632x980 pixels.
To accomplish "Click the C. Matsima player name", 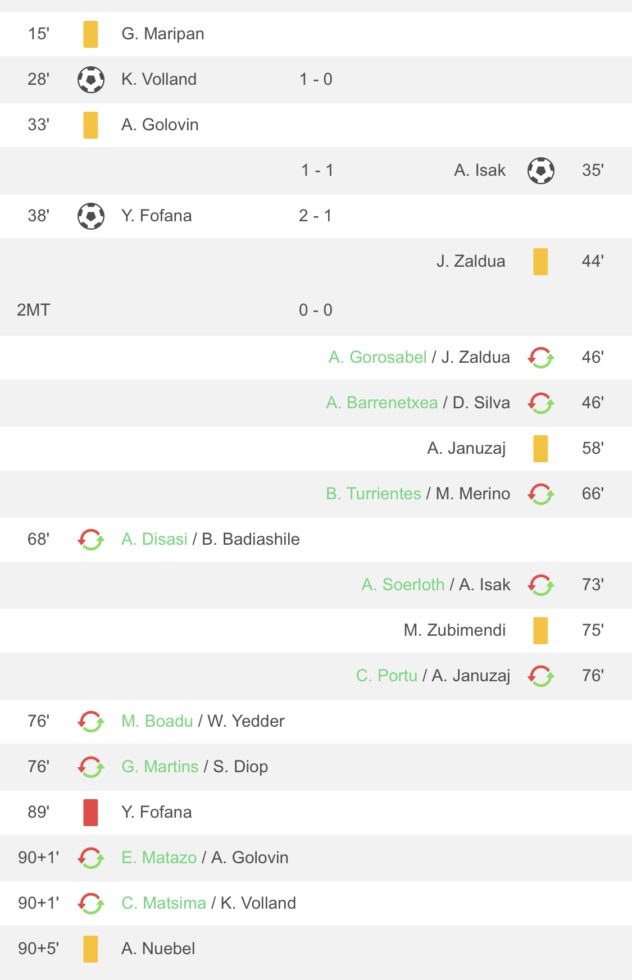I will point(164,903).
